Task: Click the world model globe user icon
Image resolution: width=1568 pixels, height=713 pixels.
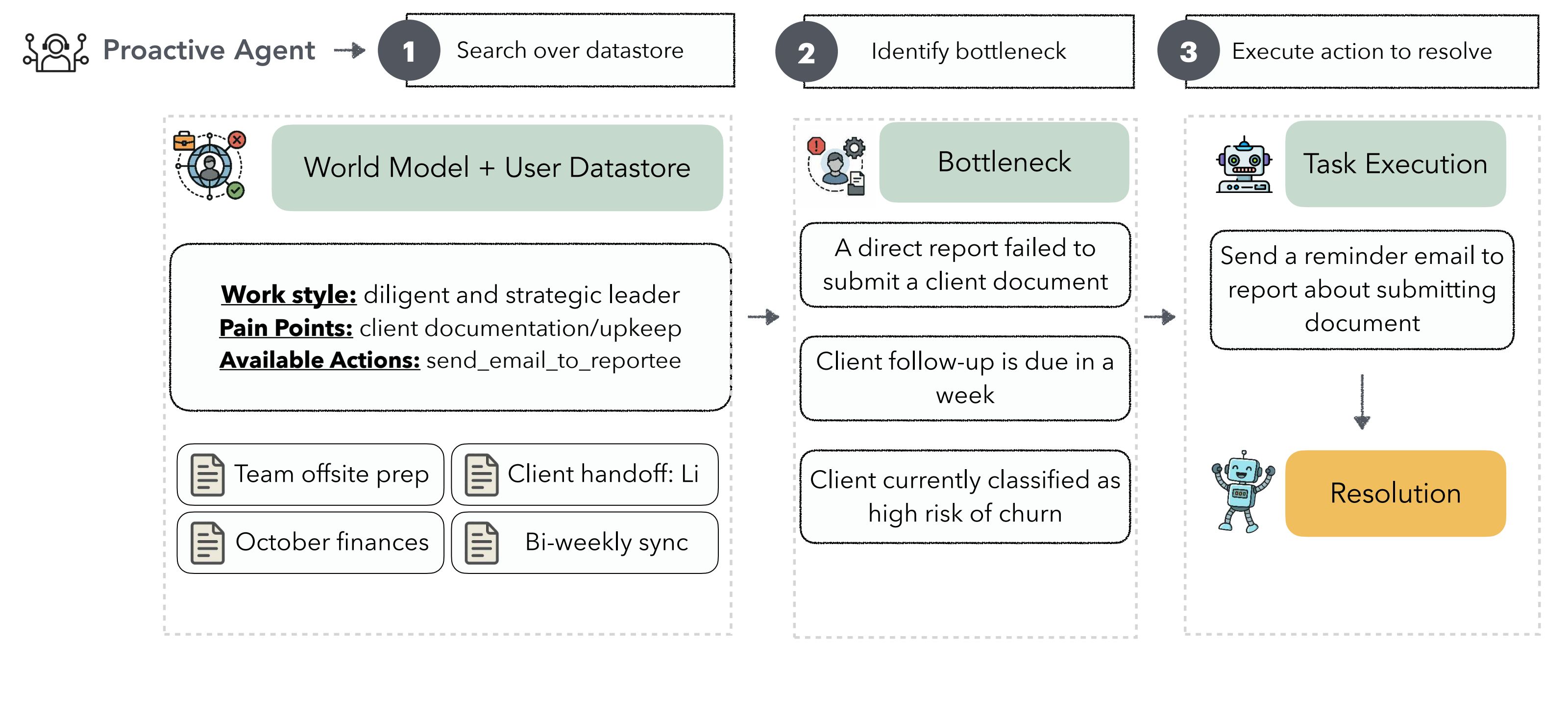Action: (x=210, y=166)
